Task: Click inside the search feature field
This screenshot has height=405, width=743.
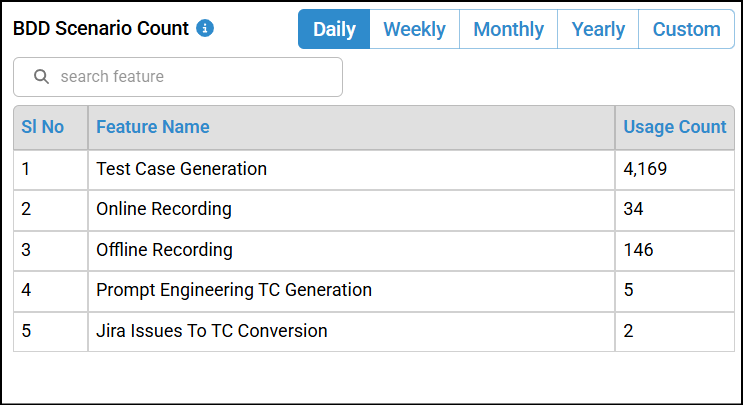Action: pos(190,77)
